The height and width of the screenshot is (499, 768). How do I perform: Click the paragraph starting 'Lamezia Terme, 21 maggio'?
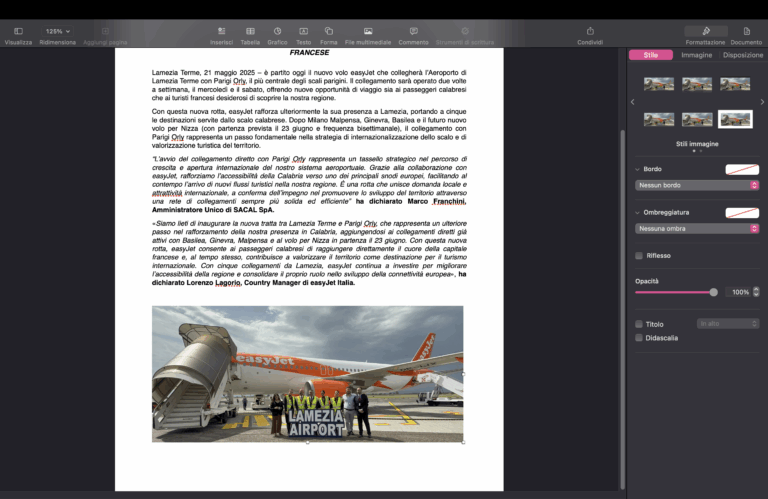[309, 85]
